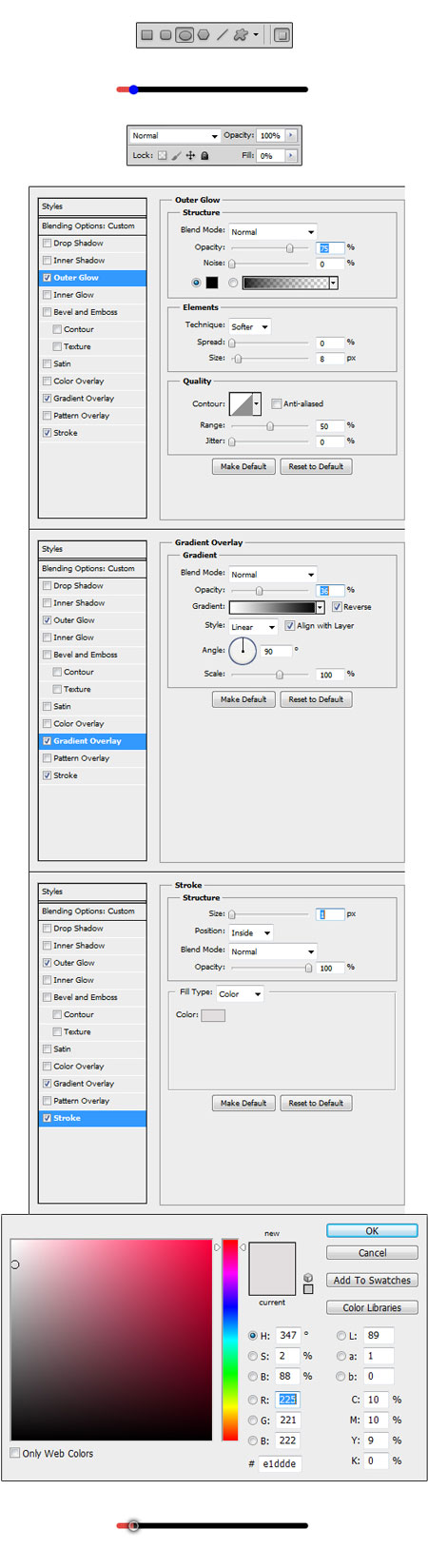Select the Polygon shape tool
This screenshot has width=428, height=1568.
[x=203, y=35]
